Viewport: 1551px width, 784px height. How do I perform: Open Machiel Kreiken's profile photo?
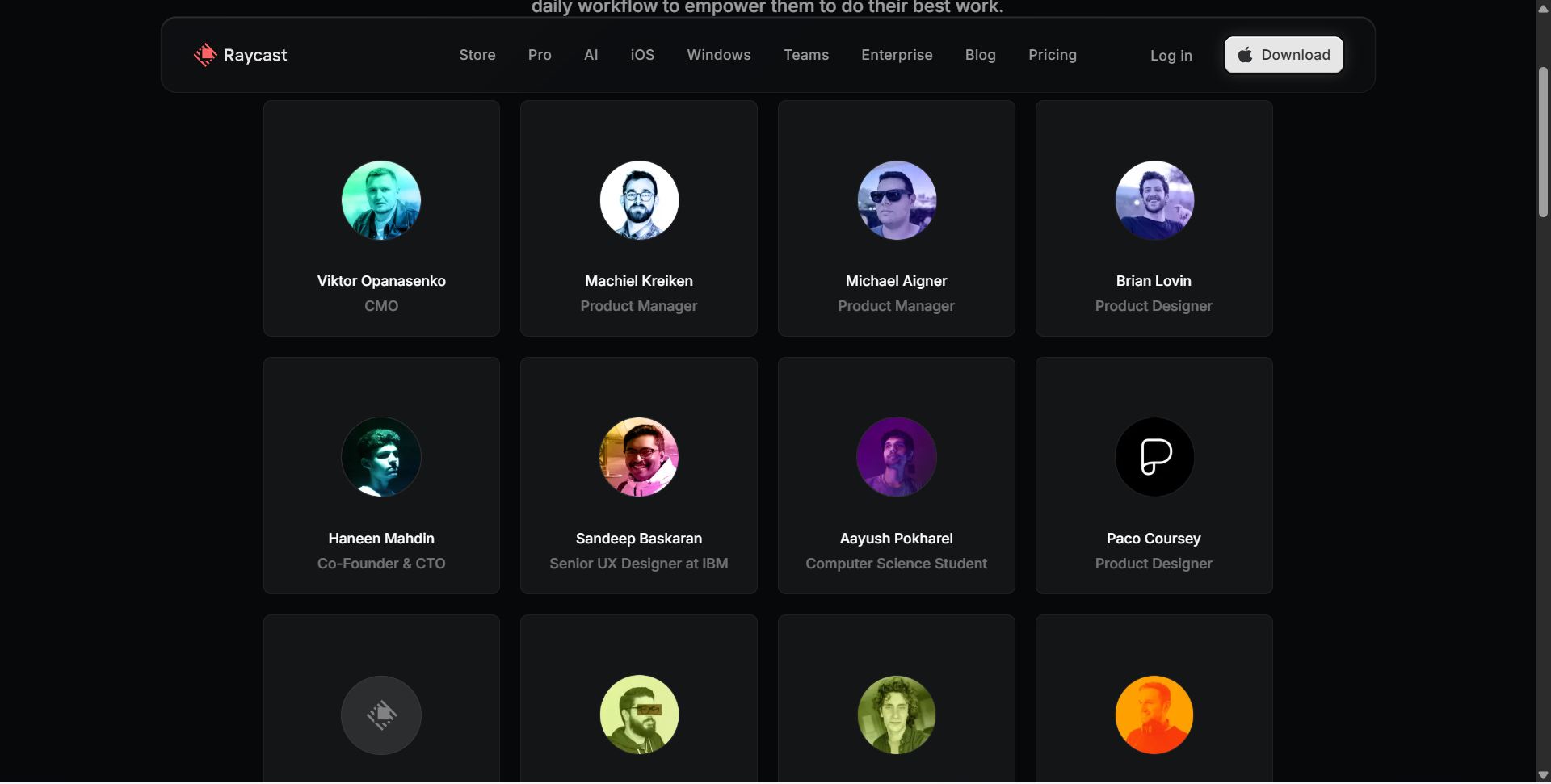point(639,200)
